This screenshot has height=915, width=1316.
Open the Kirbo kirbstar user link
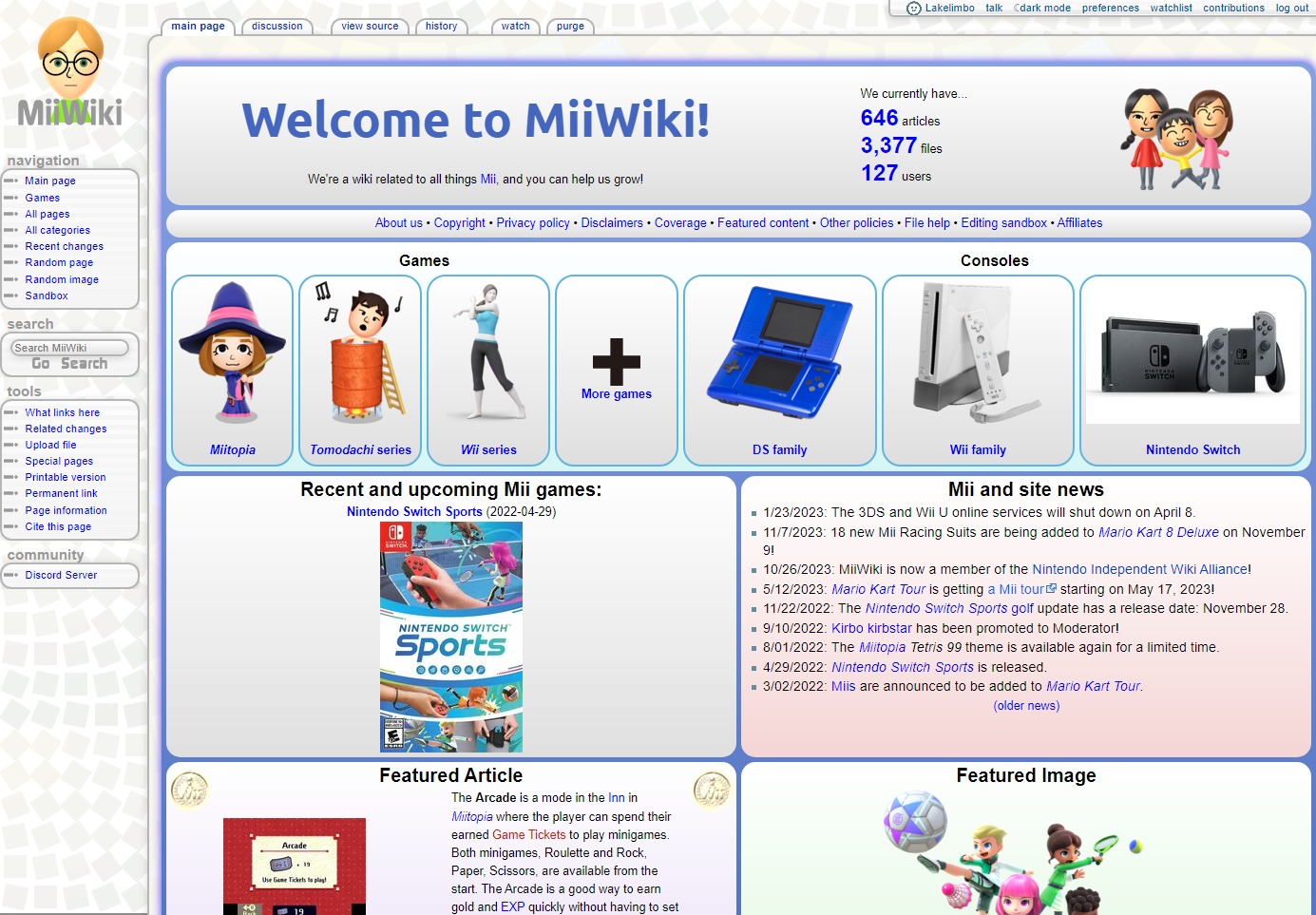871,628
